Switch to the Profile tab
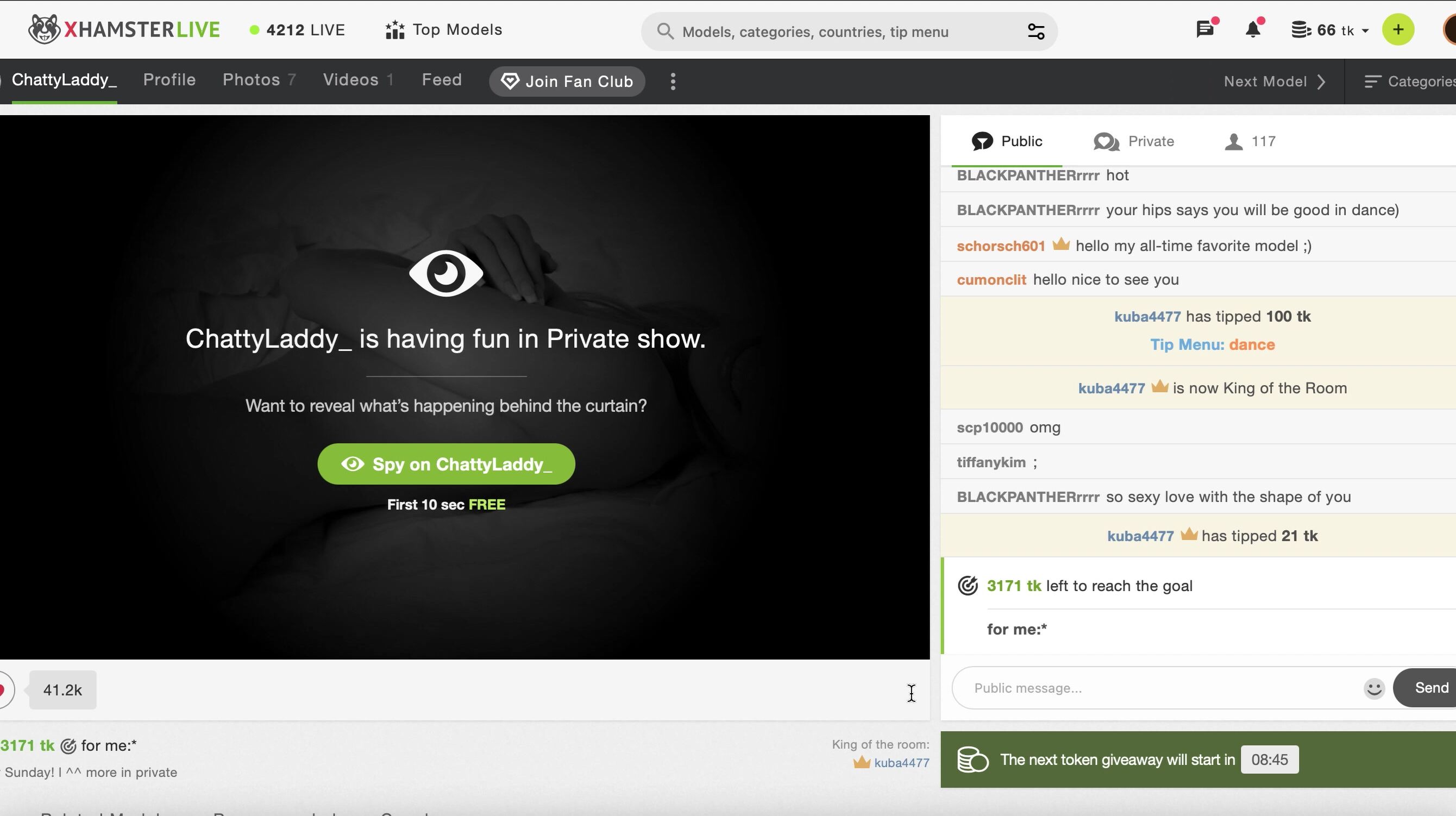 (x=170, y=80)
